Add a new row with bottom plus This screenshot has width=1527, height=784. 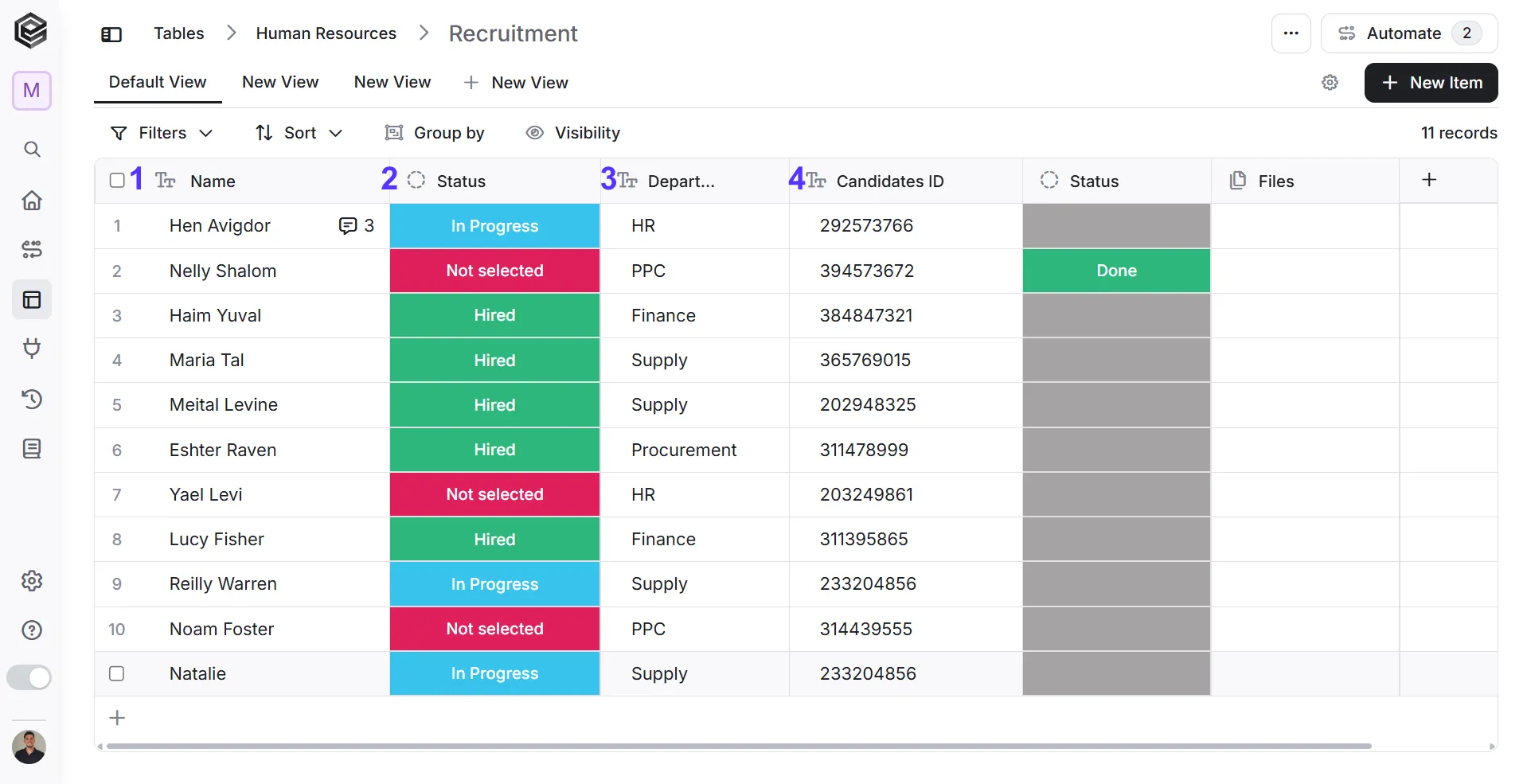coord(117,718)
